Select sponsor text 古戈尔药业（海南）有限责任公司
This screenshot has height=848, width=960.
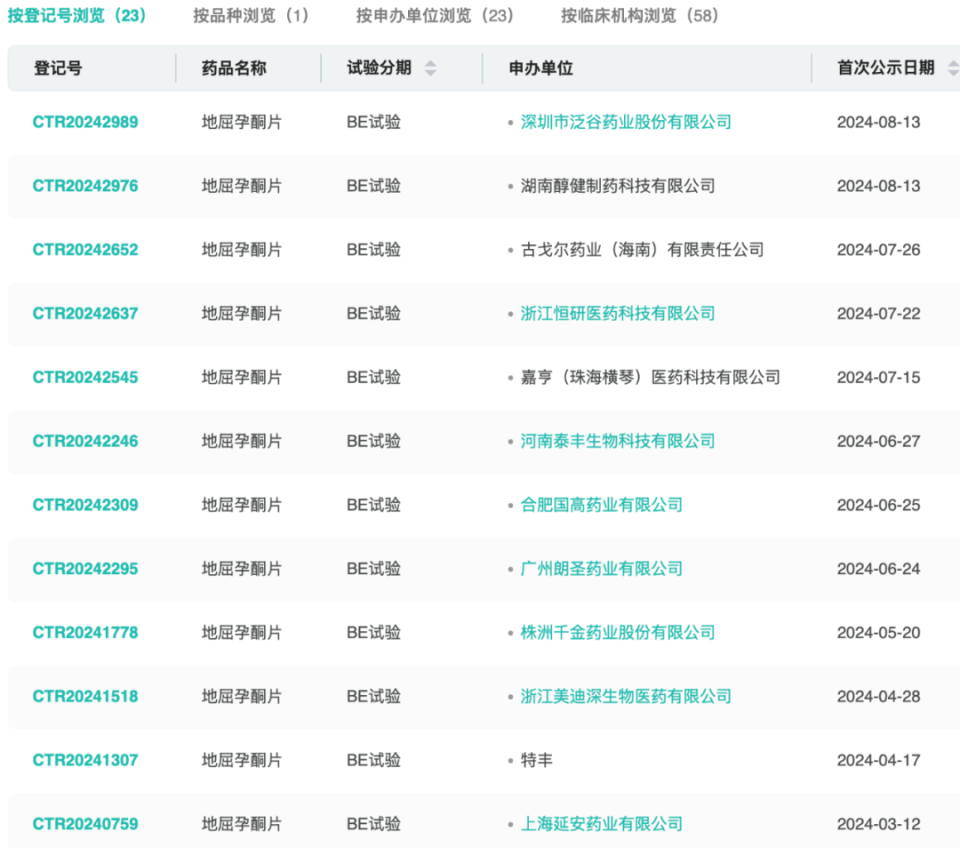click(642, 249)
